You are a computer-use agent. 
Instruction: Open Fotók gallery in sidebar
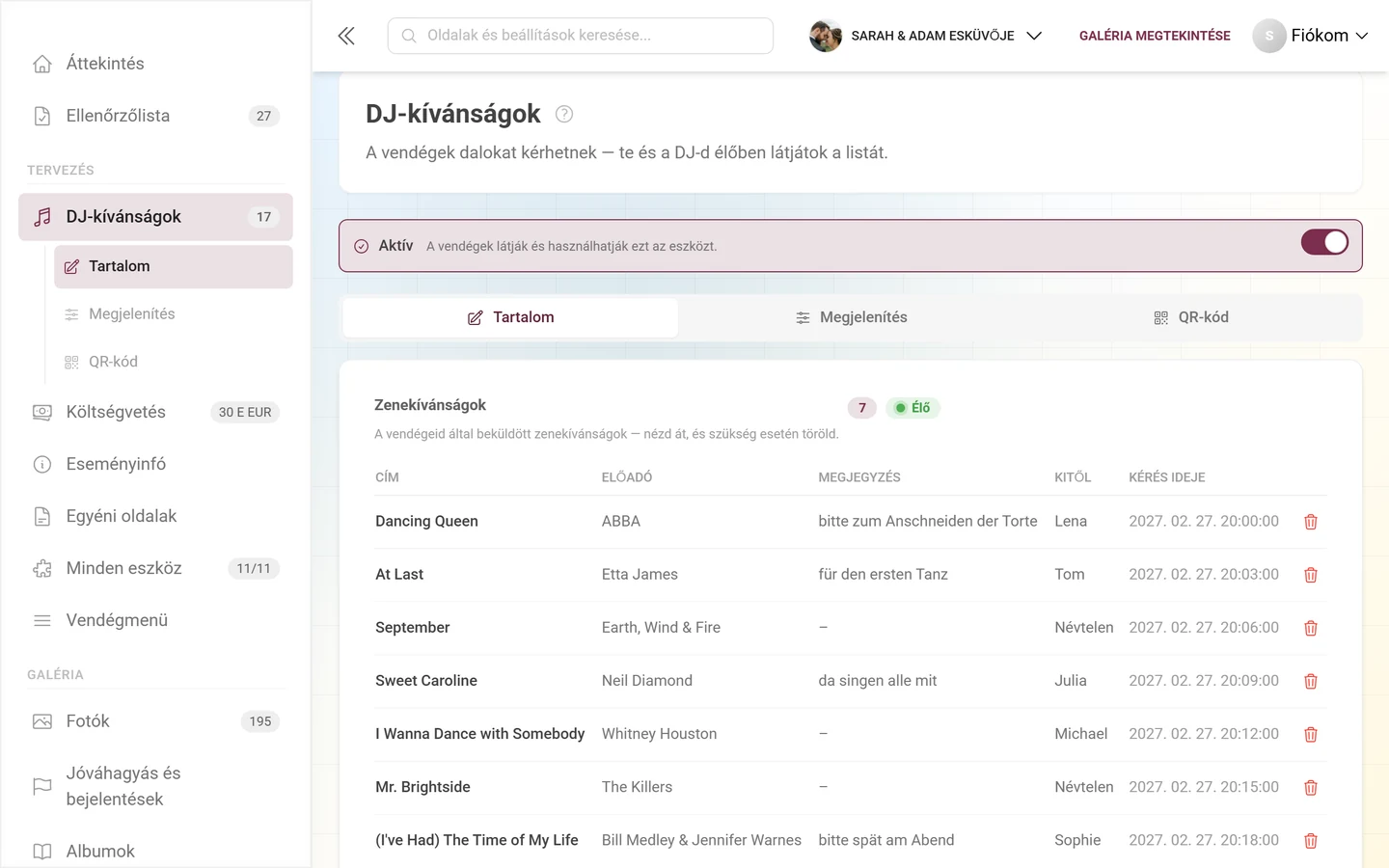(155, 721)
